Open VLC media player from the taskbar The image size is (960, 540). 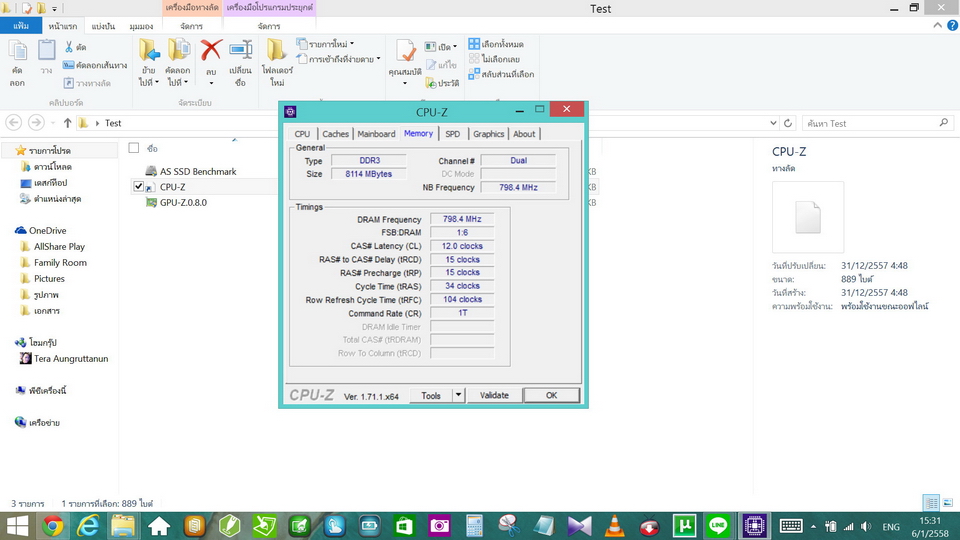[x=614, y=526]
